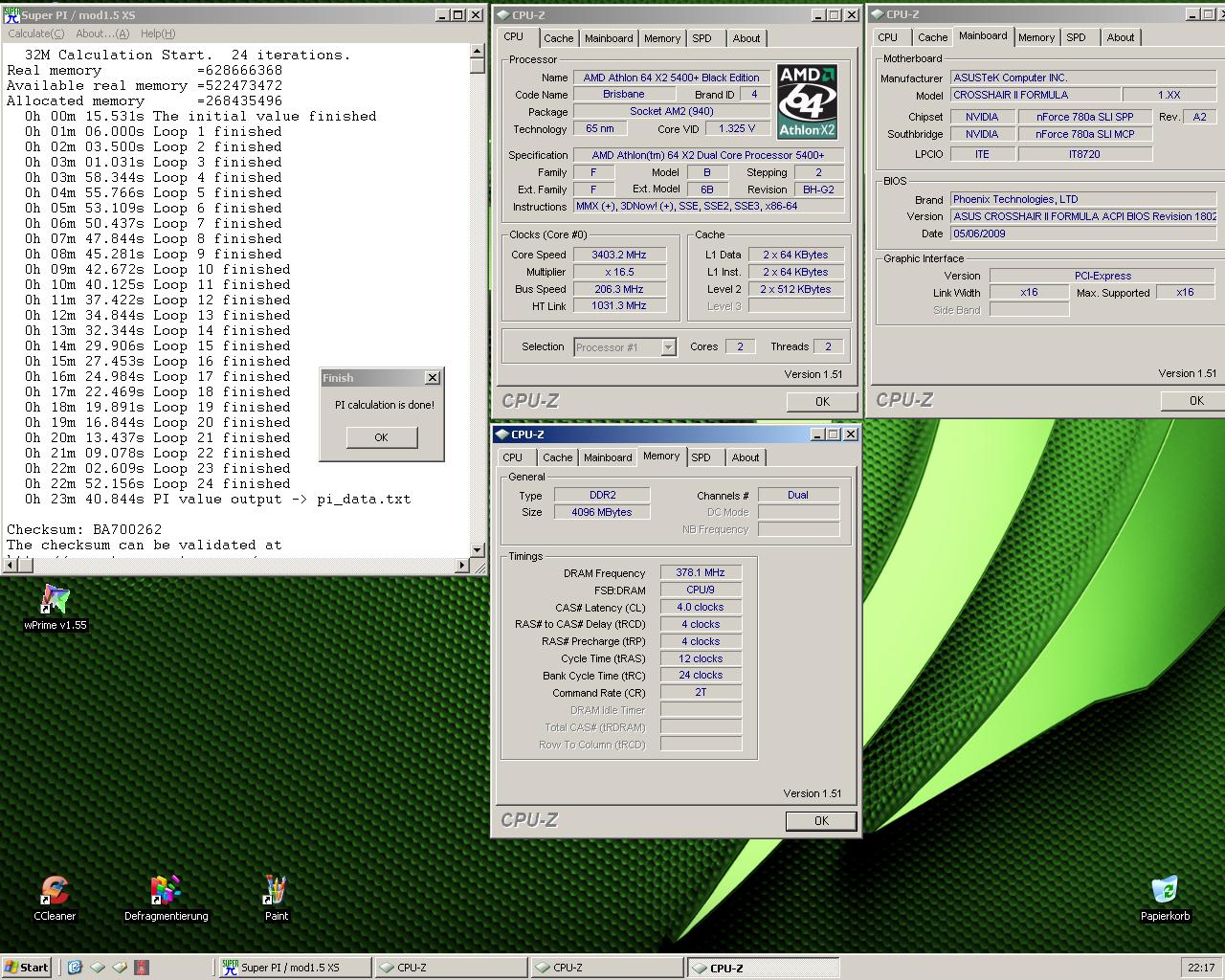Click the Memory Size 4096 MBytes value

602,512
